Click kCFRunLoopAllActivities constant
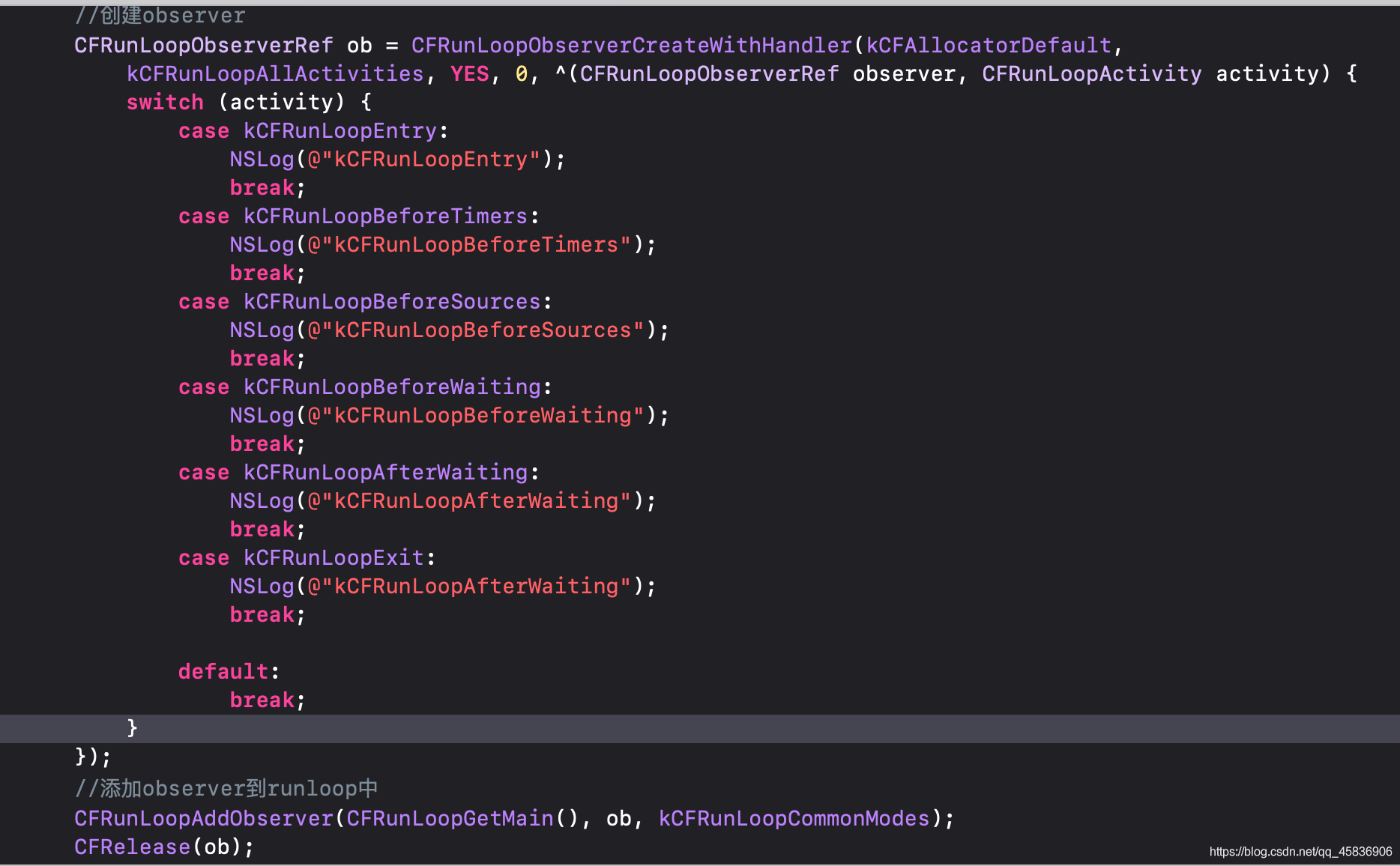This screenshot has width=1400, height=866. 275,74
